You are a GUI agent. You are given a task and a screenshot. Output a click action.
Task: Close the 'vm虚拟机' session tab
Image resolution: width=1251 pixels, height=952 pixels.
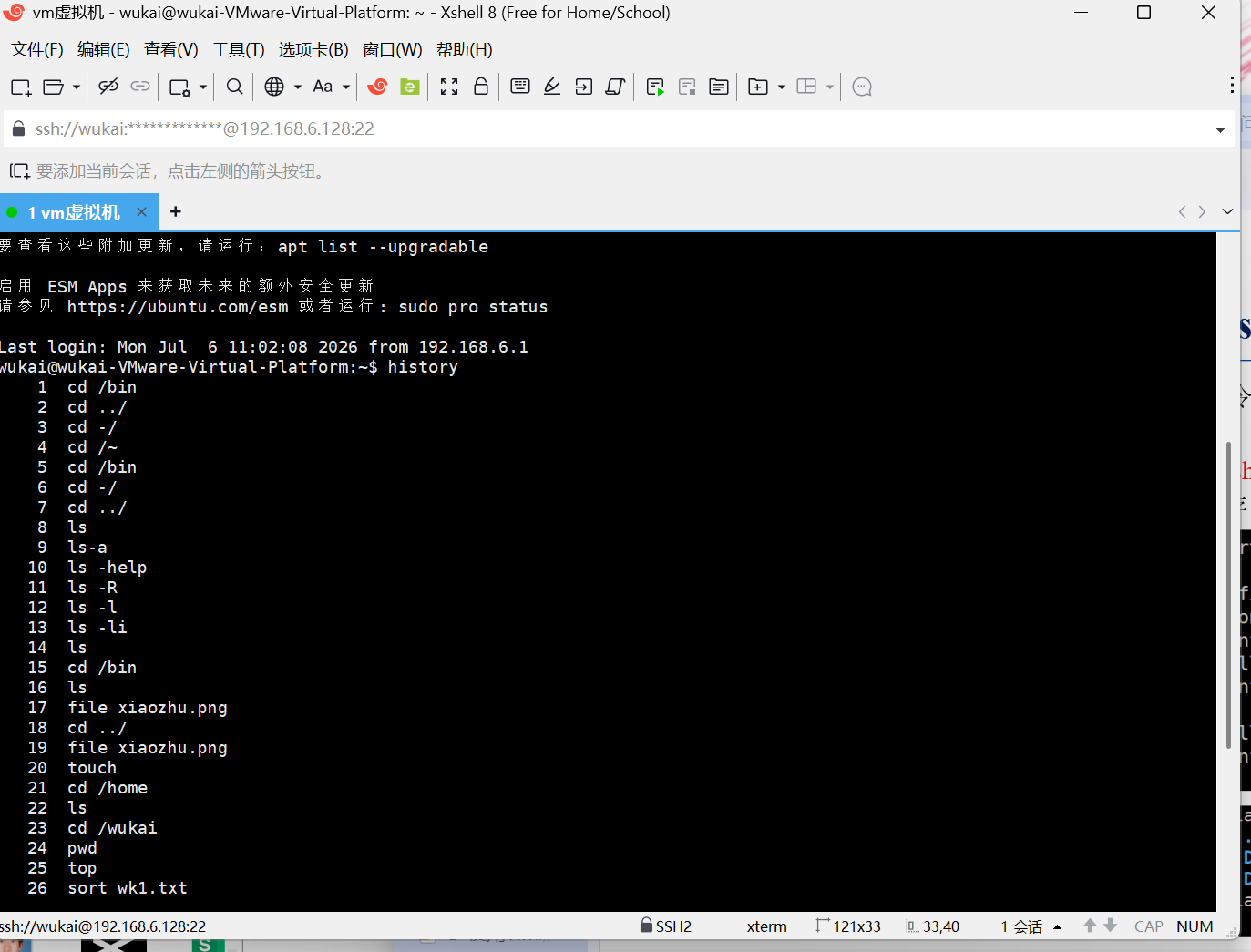[141, 211]
